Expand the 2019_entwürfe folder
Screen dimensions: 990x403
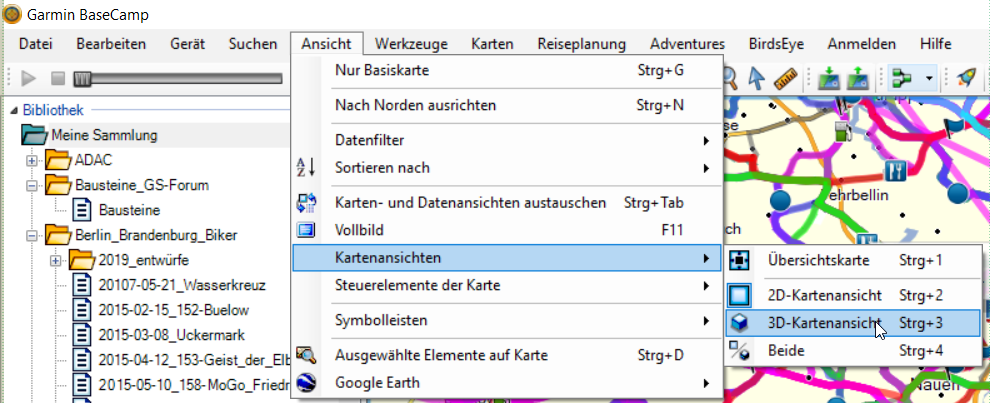pyautogui.click(x=56, y=260)
